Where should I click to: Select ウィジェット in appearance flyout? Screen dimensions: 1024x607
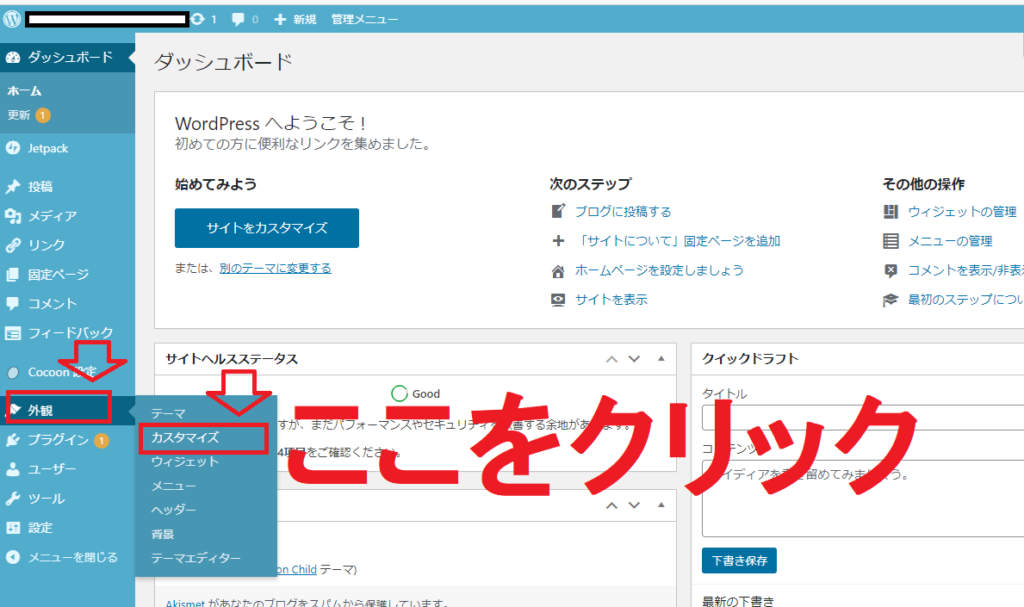tap(185, 461)
